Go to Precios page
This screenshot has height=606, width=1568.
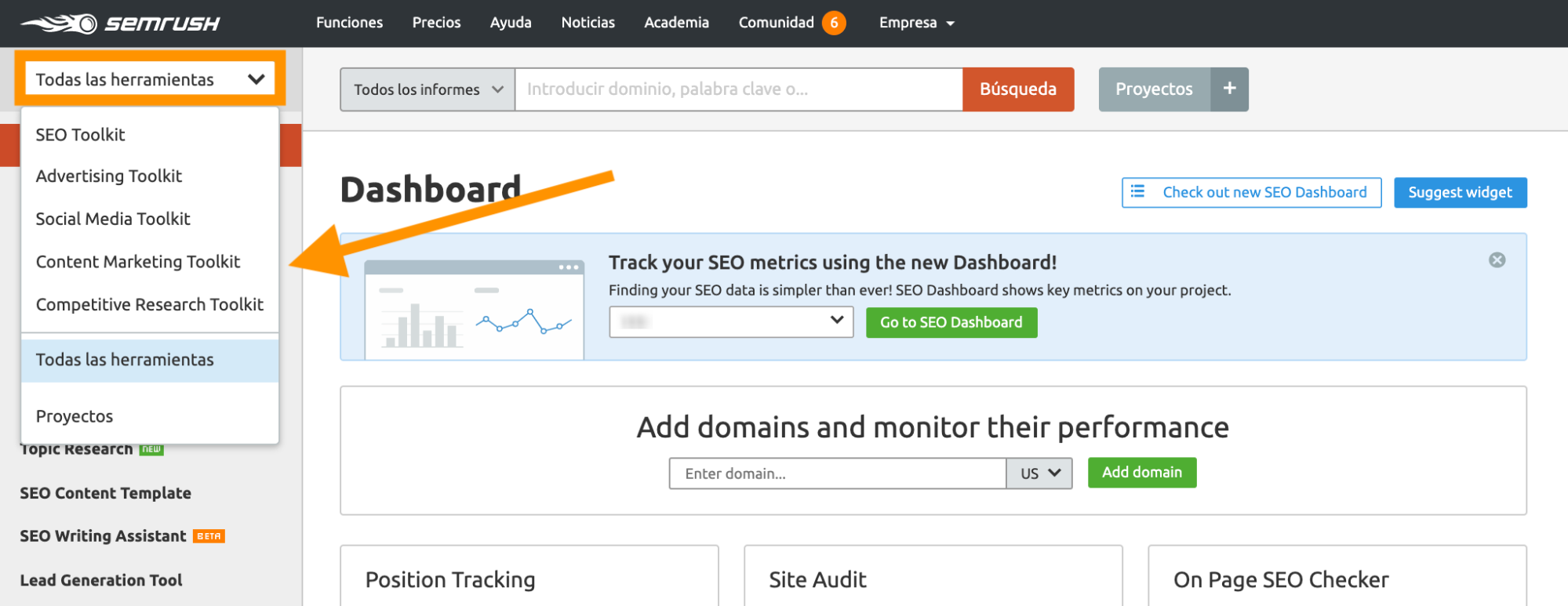coord(437,23)
